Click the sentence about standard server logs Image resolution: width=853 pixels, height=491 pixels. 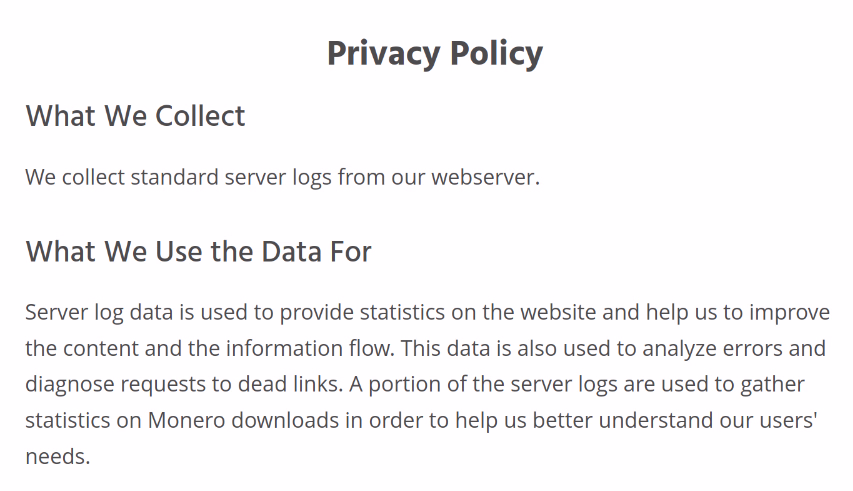282,178
